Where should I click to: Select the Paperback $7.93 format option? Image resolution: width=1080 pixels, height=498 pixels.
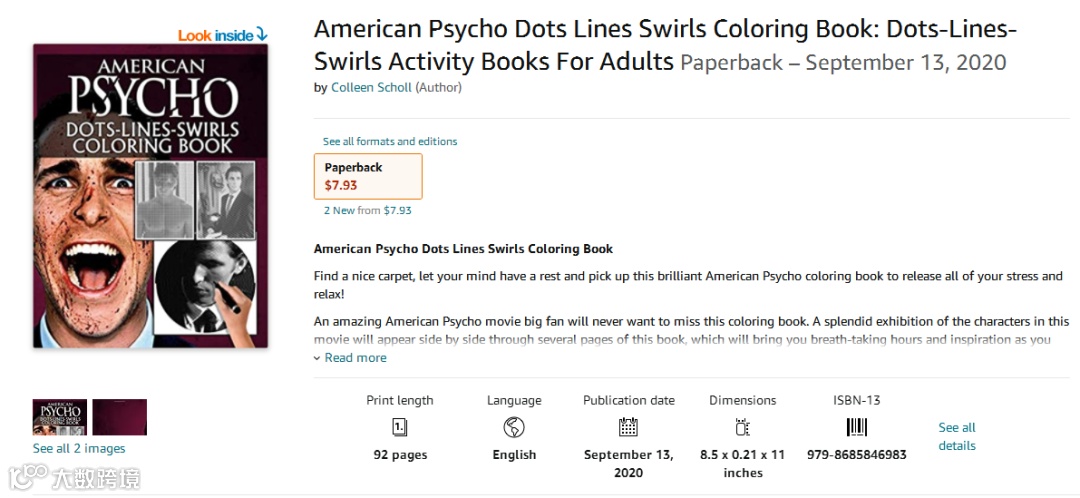tap(368, 176)
